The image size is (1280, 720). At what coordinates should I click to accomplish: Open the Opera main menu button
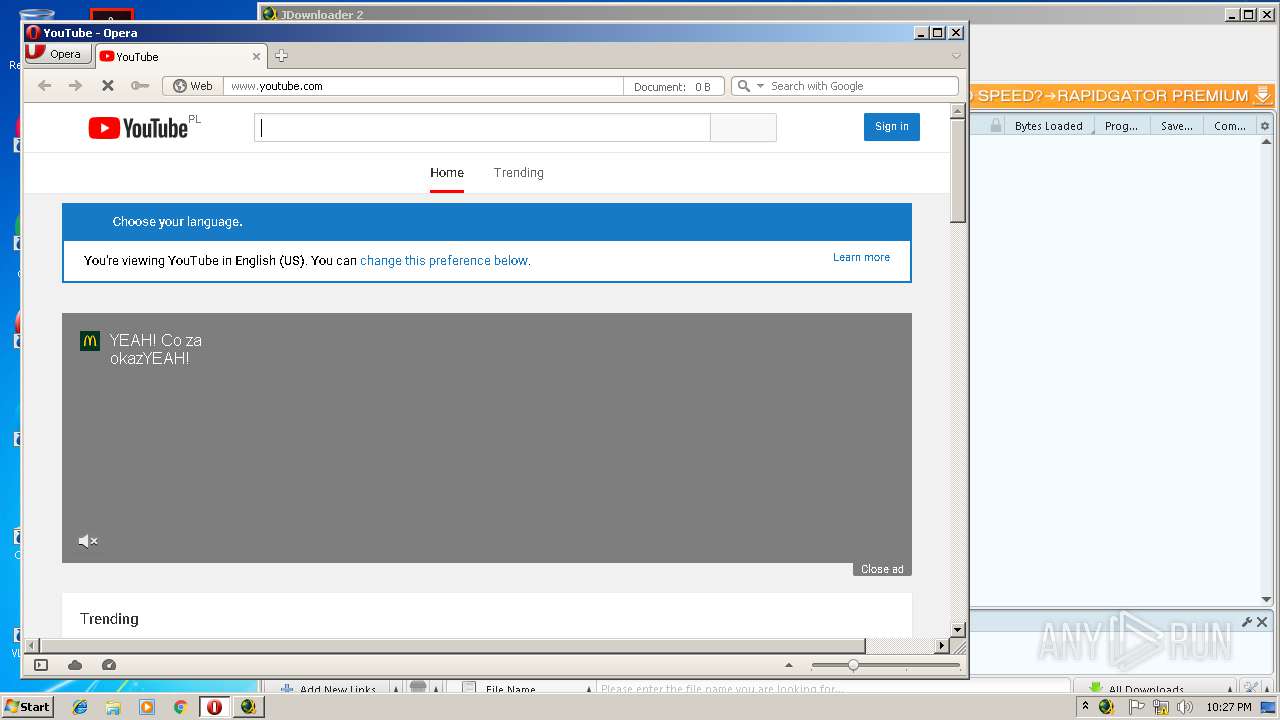coord(56,55)
